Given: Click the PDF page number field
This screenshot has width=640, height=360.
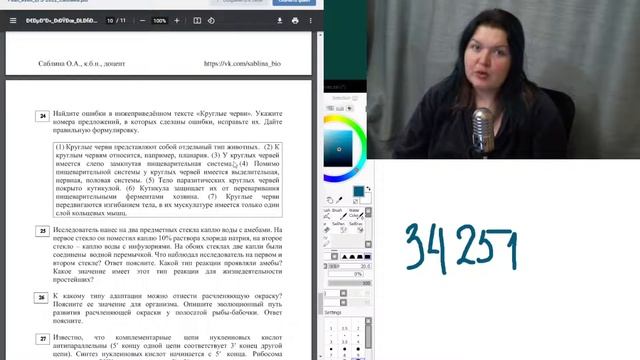Looking at the screenshot, I should [110, 20].
